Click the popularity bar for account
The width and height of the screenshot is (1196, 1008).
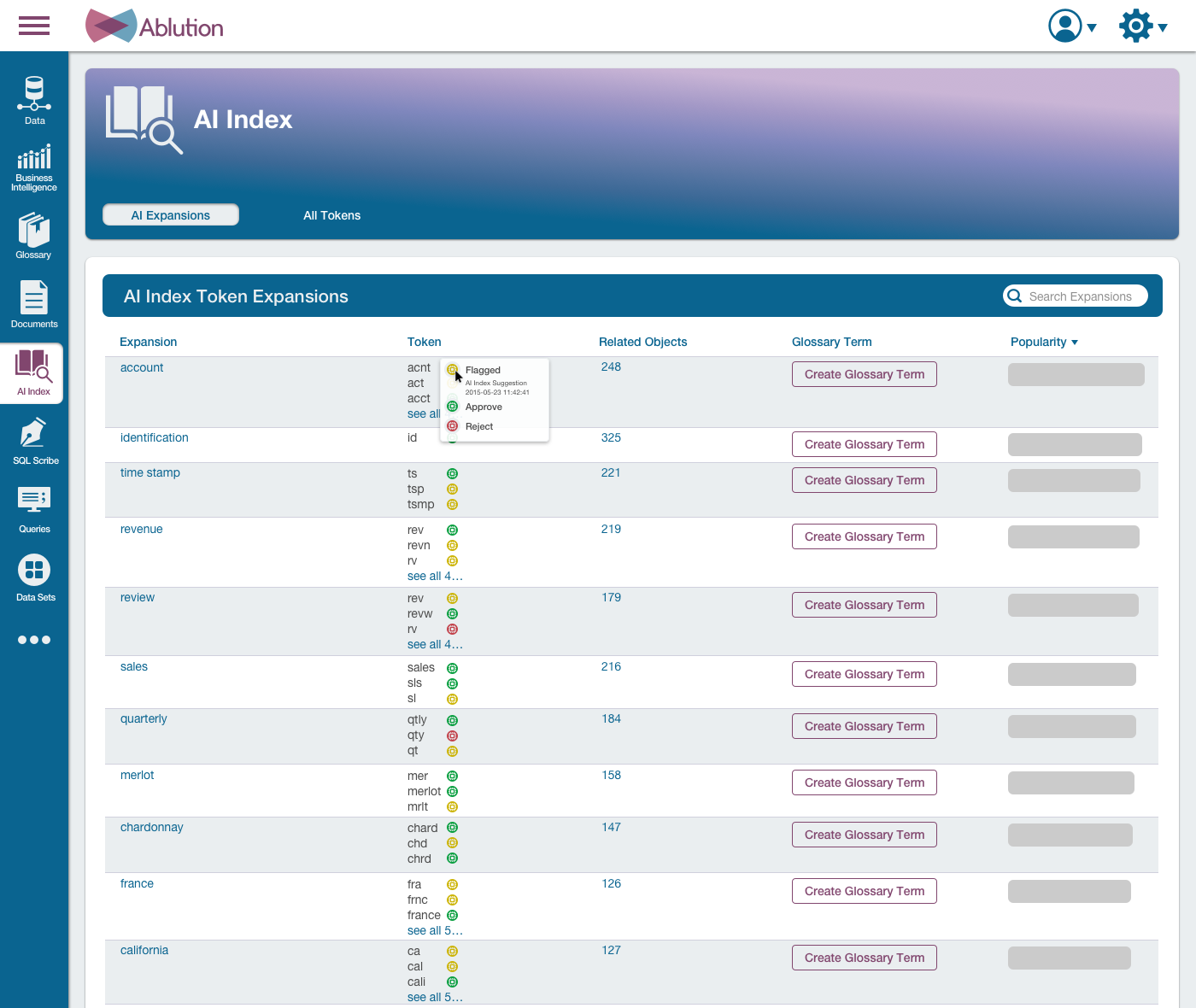(1076, 374)
